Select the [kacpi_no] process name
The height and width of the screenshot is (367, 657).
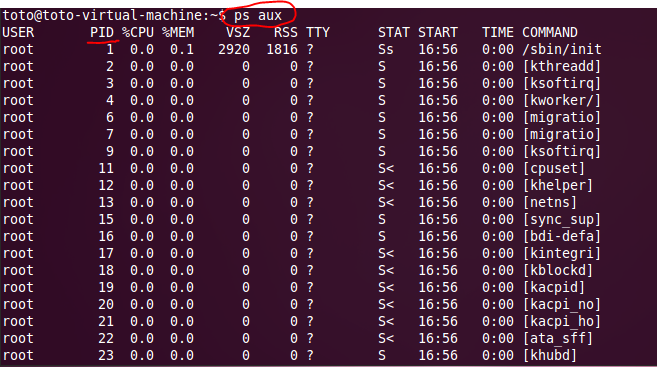[562, 304]
